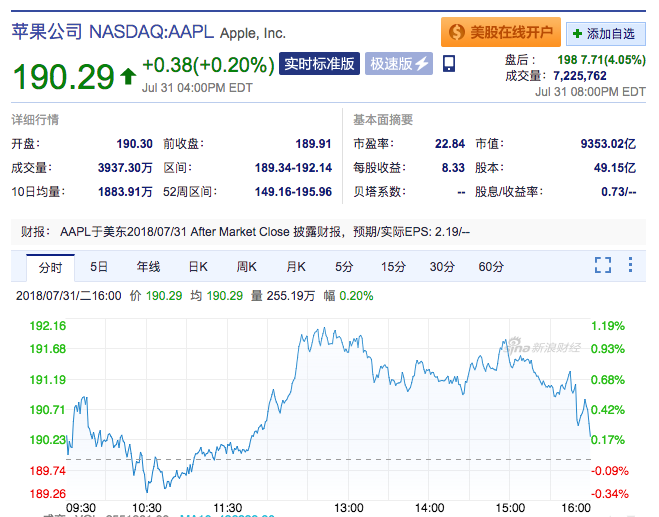Click the 1.19% right-axis label
659x517 pixels.
tap(608, 326)
